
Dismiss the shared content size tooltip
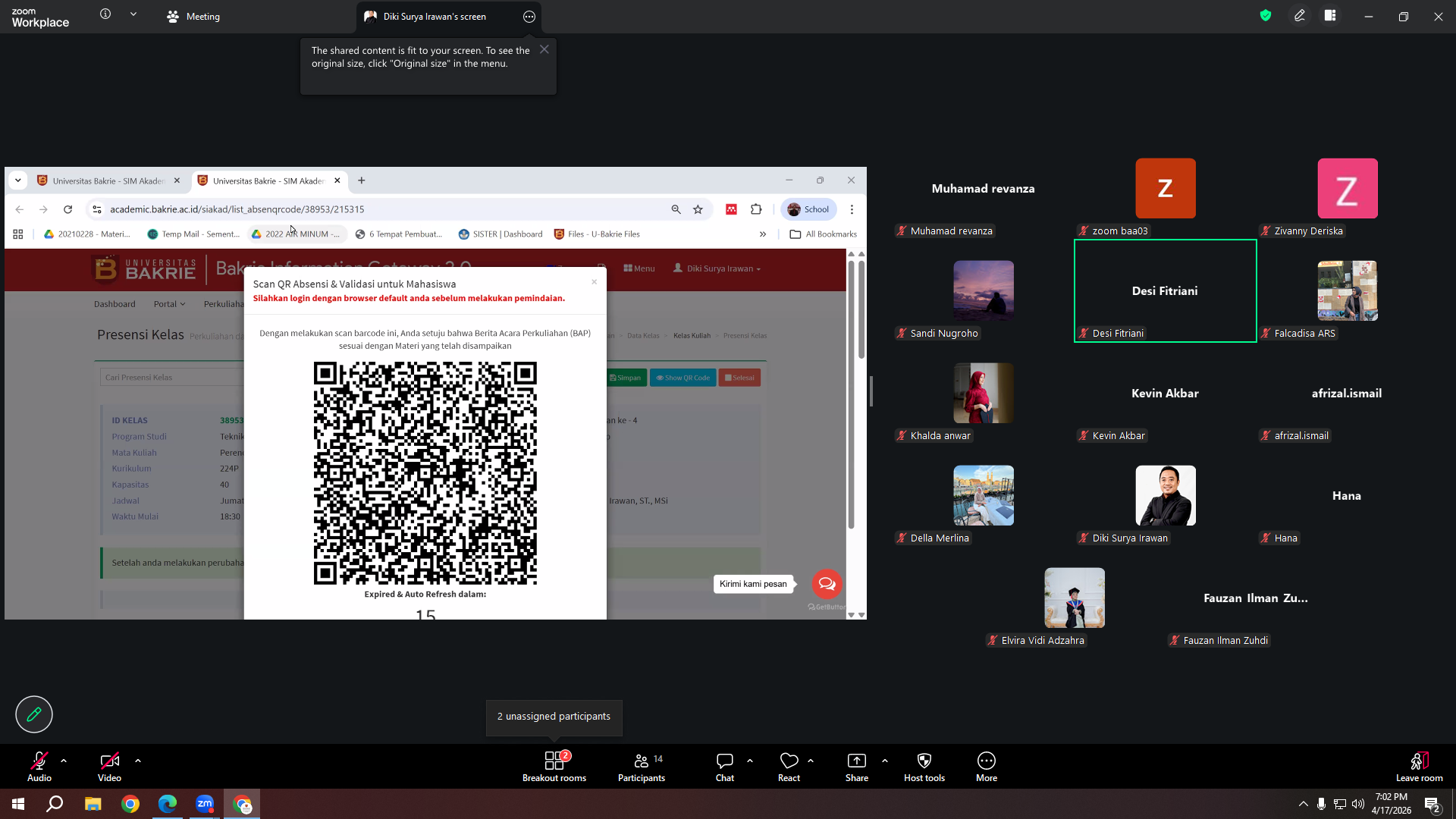click(x=544, y=49)
